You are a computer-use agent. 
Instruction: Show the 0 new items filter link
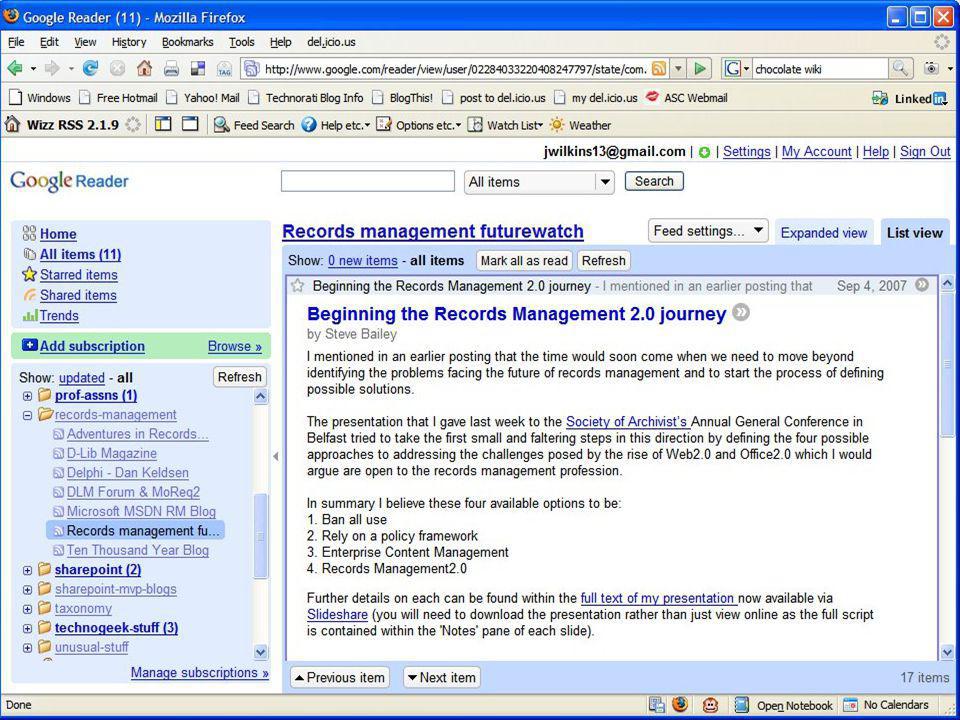pos(363,261)
